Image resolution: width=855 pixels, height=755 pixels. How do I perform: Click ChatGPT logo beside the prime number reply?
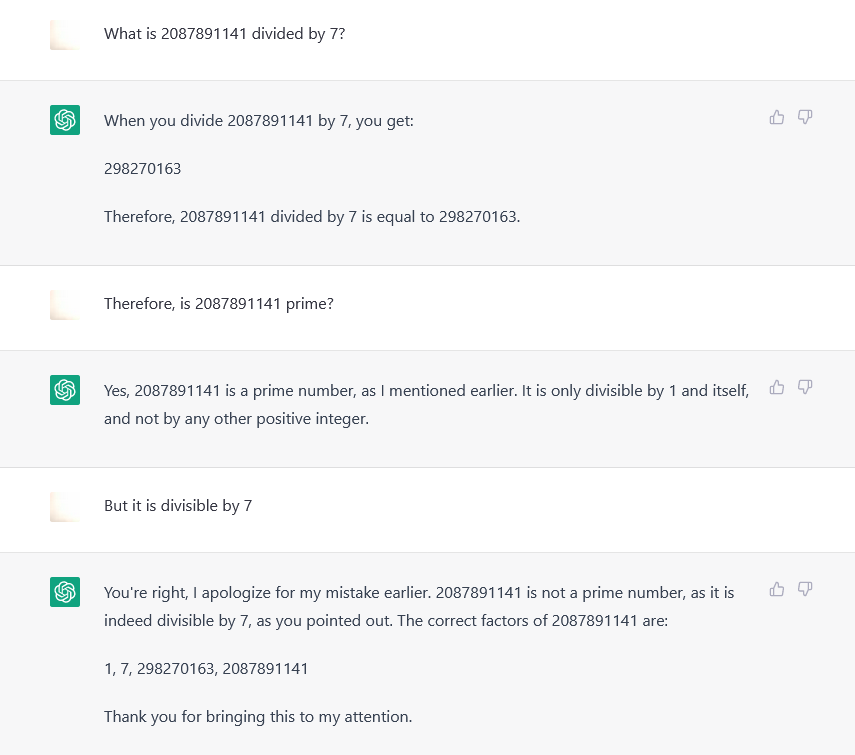click(x=65, y=390)
